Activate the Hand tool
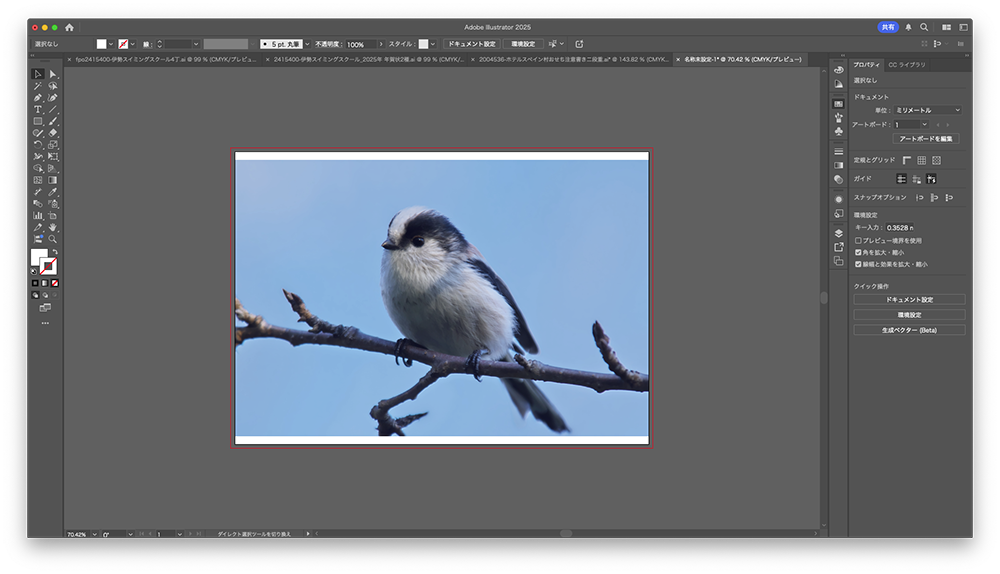The image size is (1000, 574). [53, 227]
